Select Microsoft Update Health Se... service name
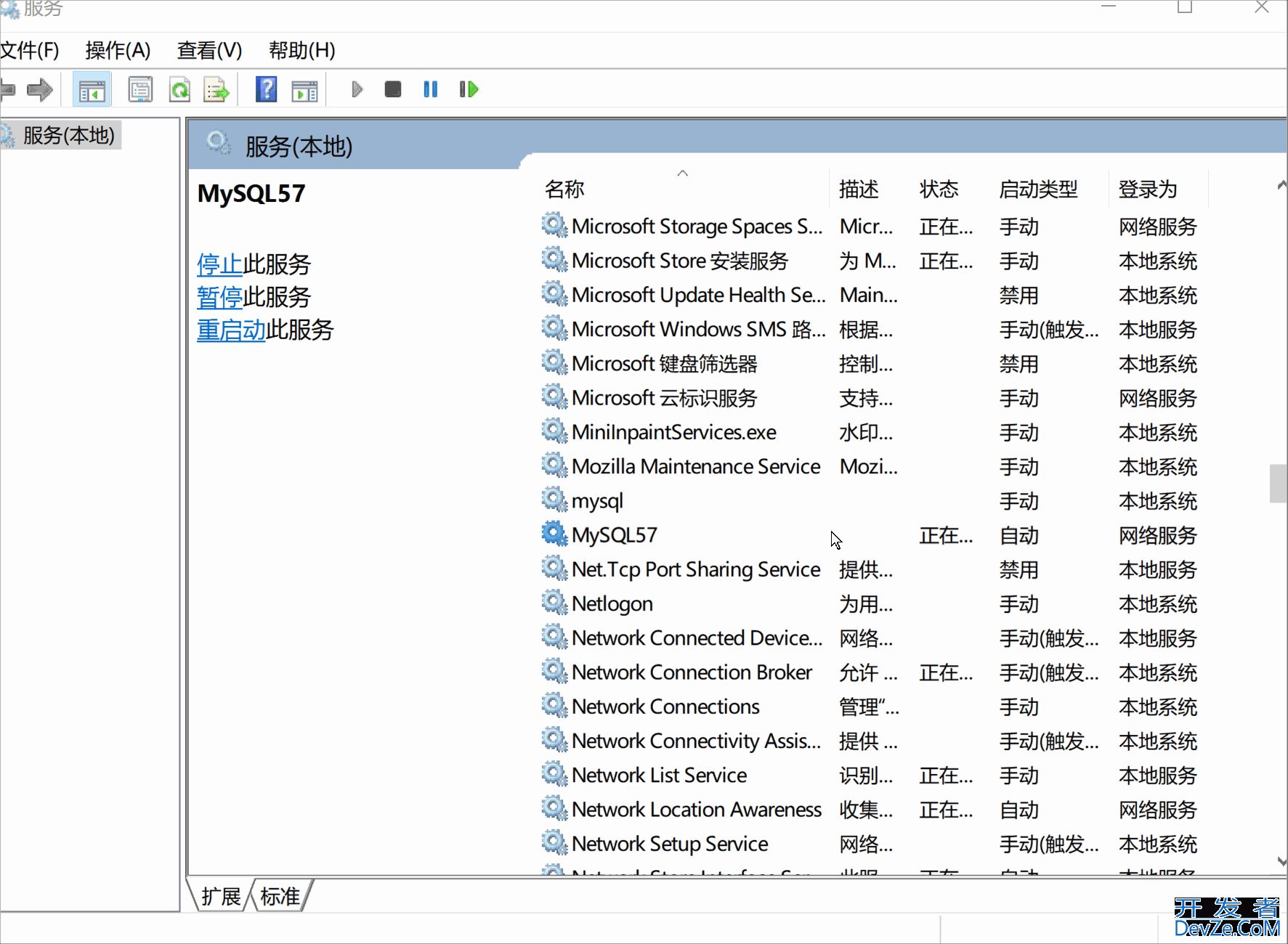 tap(698, 295)
